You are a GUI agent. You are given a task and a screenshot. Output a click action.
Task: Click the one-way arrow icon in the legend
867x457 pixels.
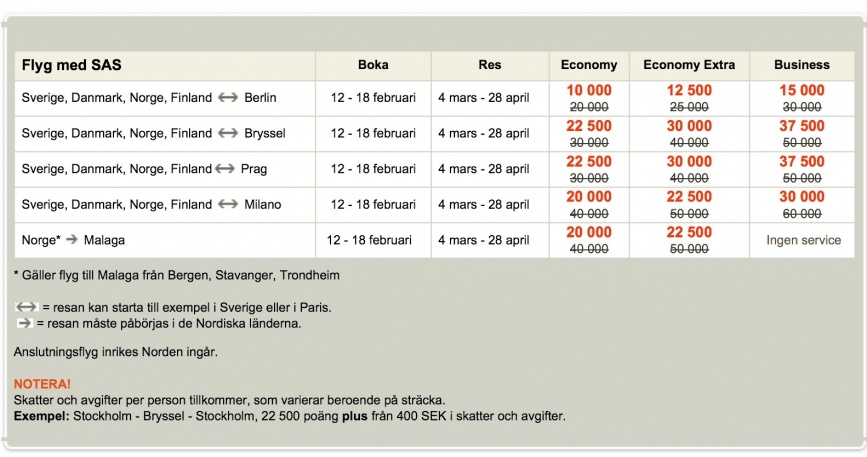[x=25, y=323]
